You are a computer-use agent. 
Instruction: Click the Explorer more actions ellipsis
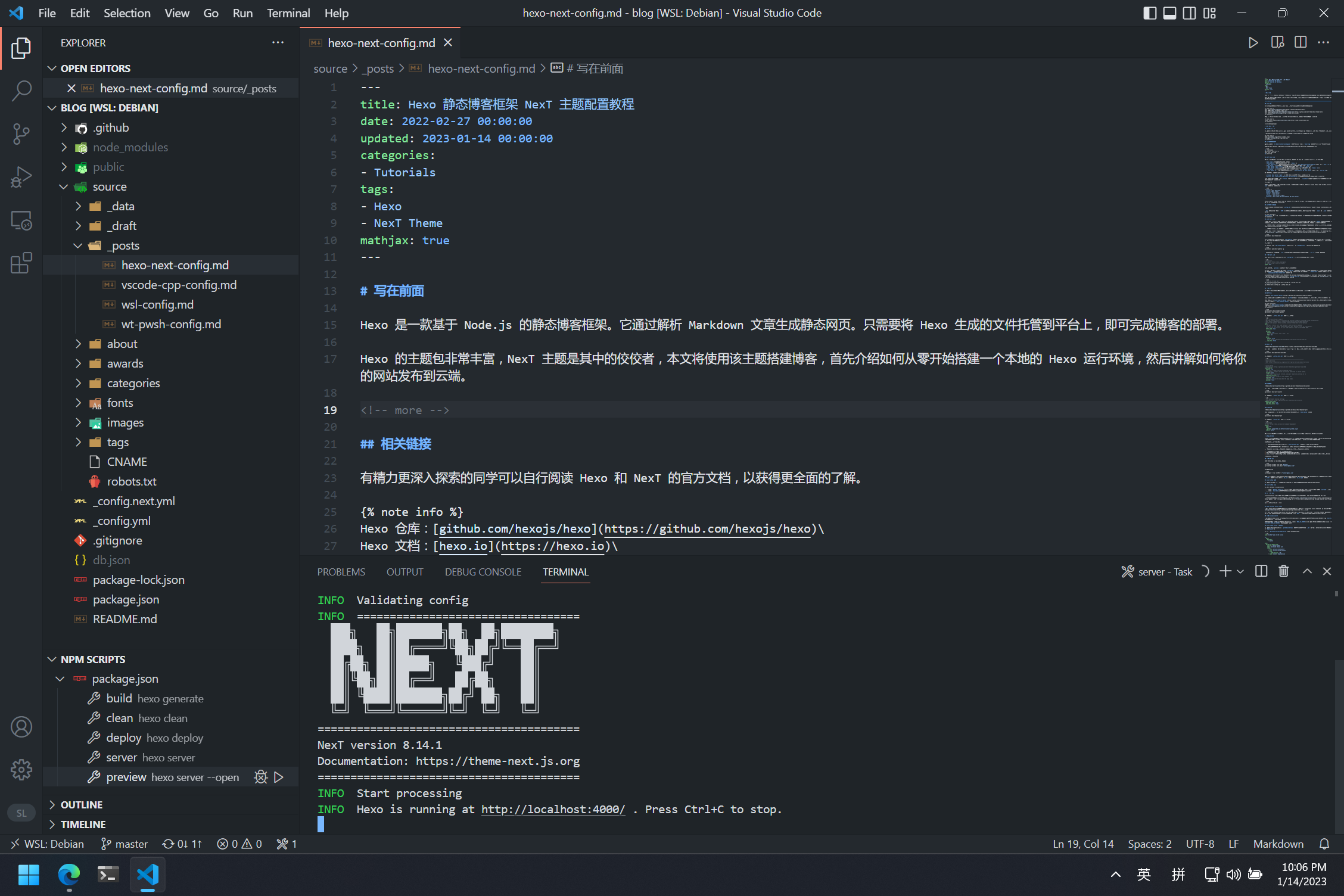tap(278, 42)
